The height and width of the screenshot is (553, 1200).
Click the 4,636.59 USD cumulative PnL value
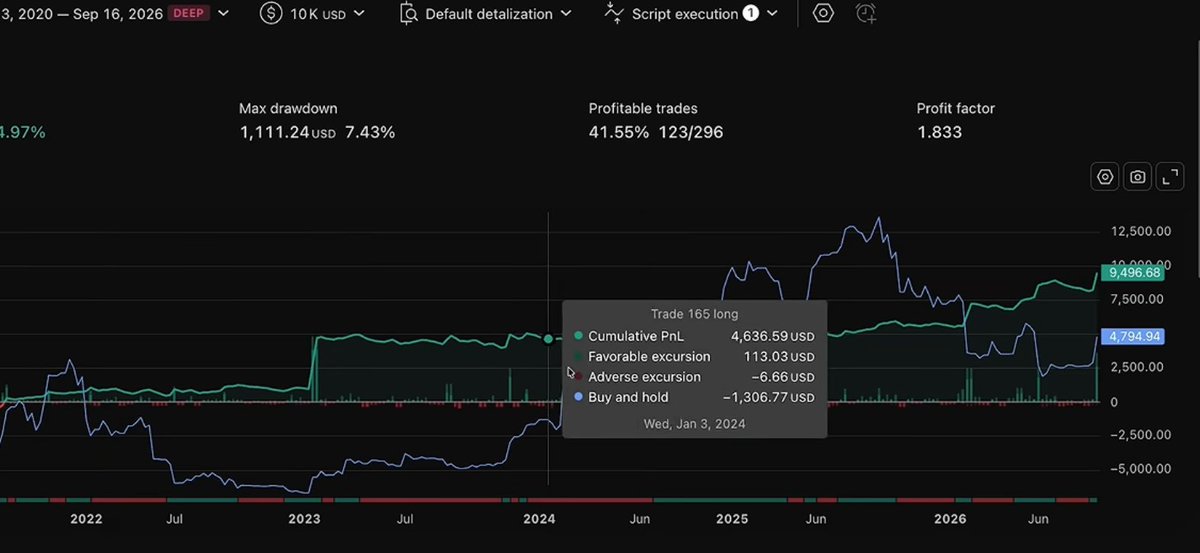[772, 336]
